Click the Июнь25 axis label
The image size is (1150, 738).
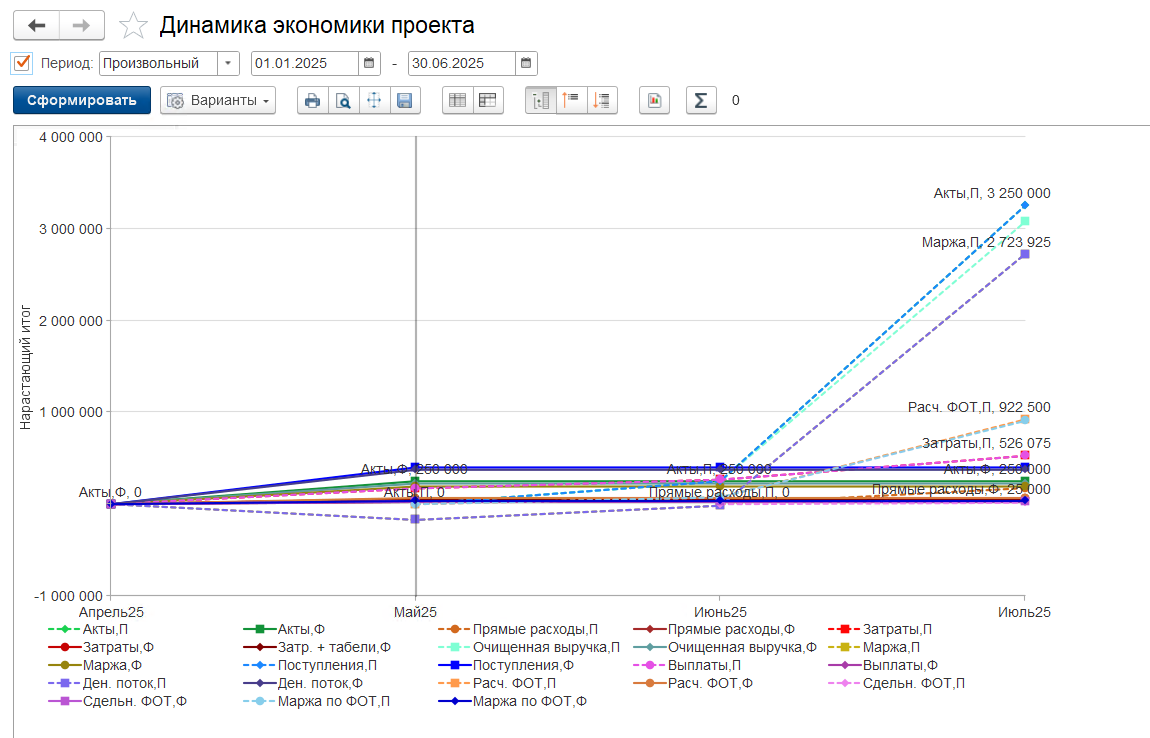[x=720, y=612]
